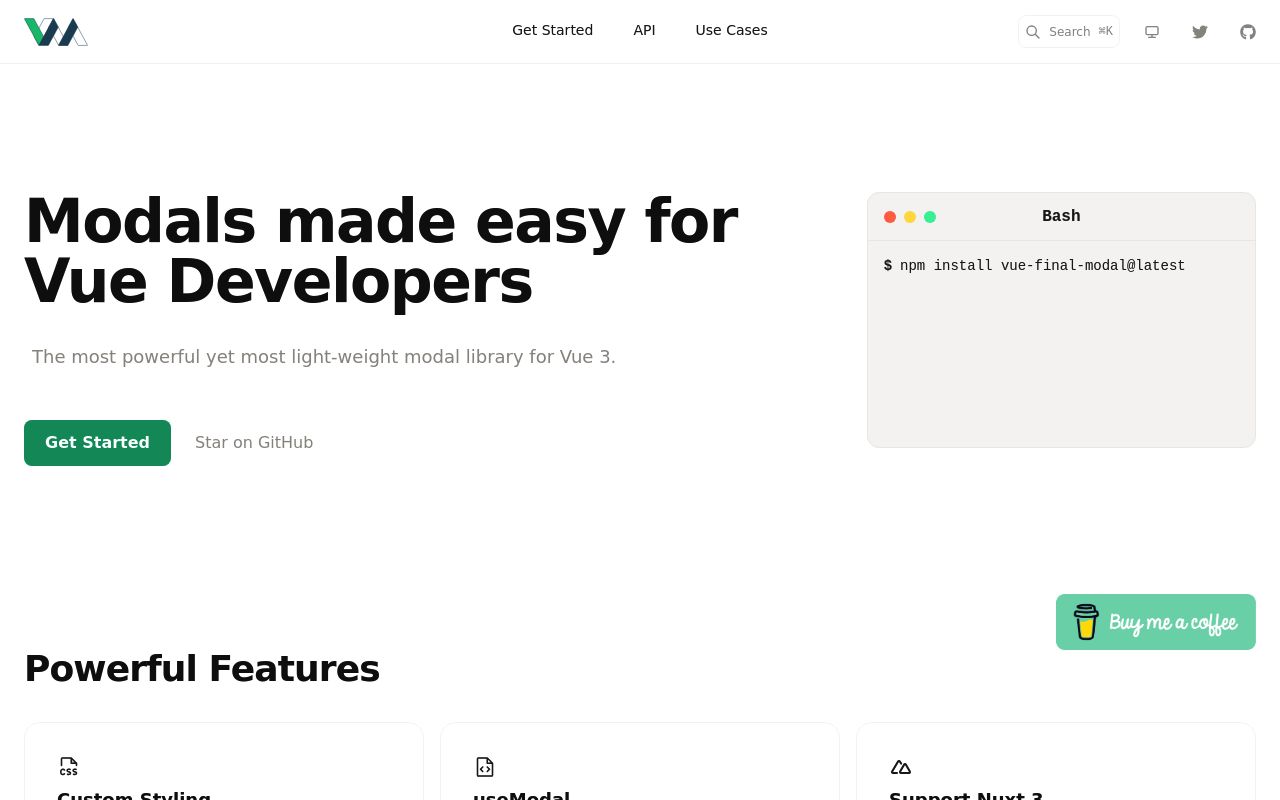Viewport: 1280px width, 800px height.
Task: Open the Get Started navigation item
Action: [552, 30]
